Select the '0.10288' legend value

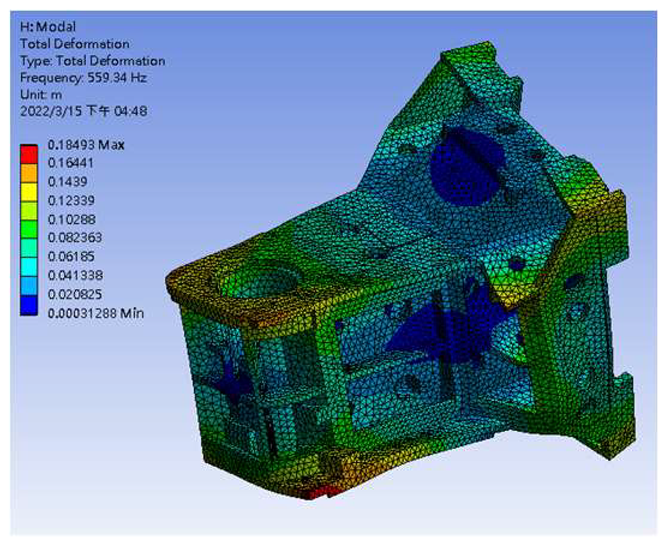coord(71,220)
